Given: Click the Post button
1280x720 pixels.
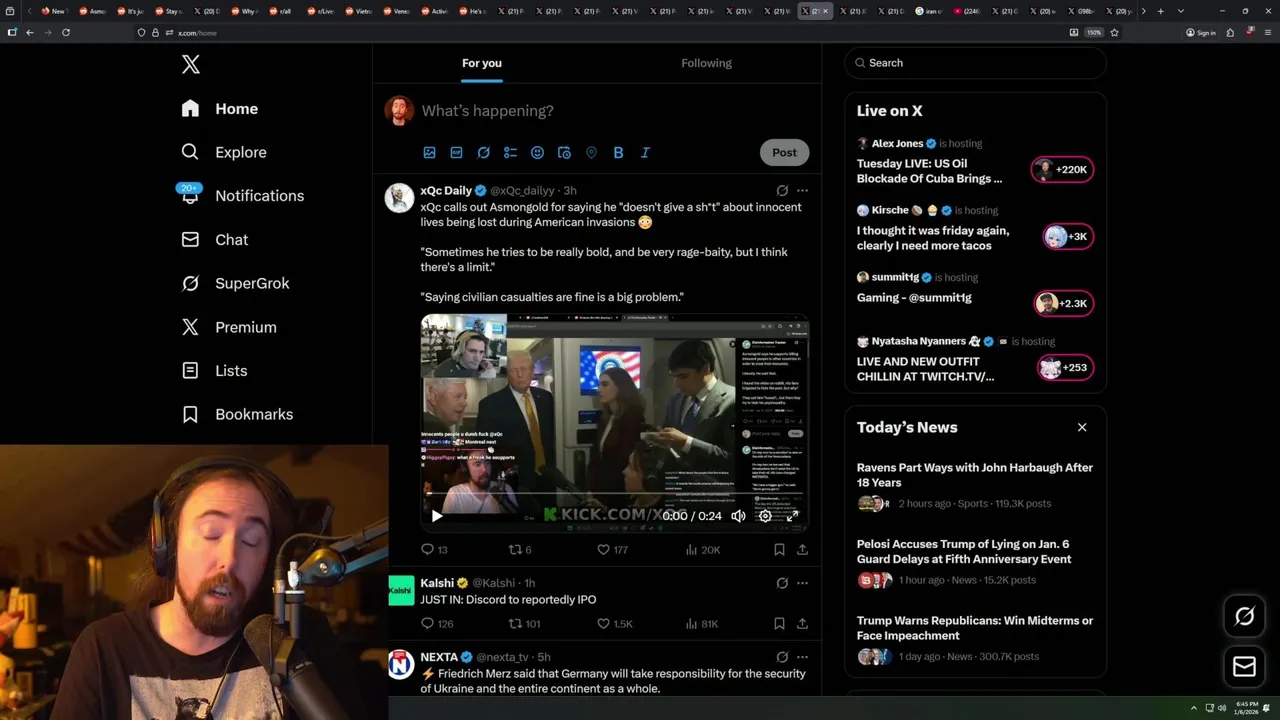Looking at the screenshot, I should pyautogui.click(x=784, y=153).
